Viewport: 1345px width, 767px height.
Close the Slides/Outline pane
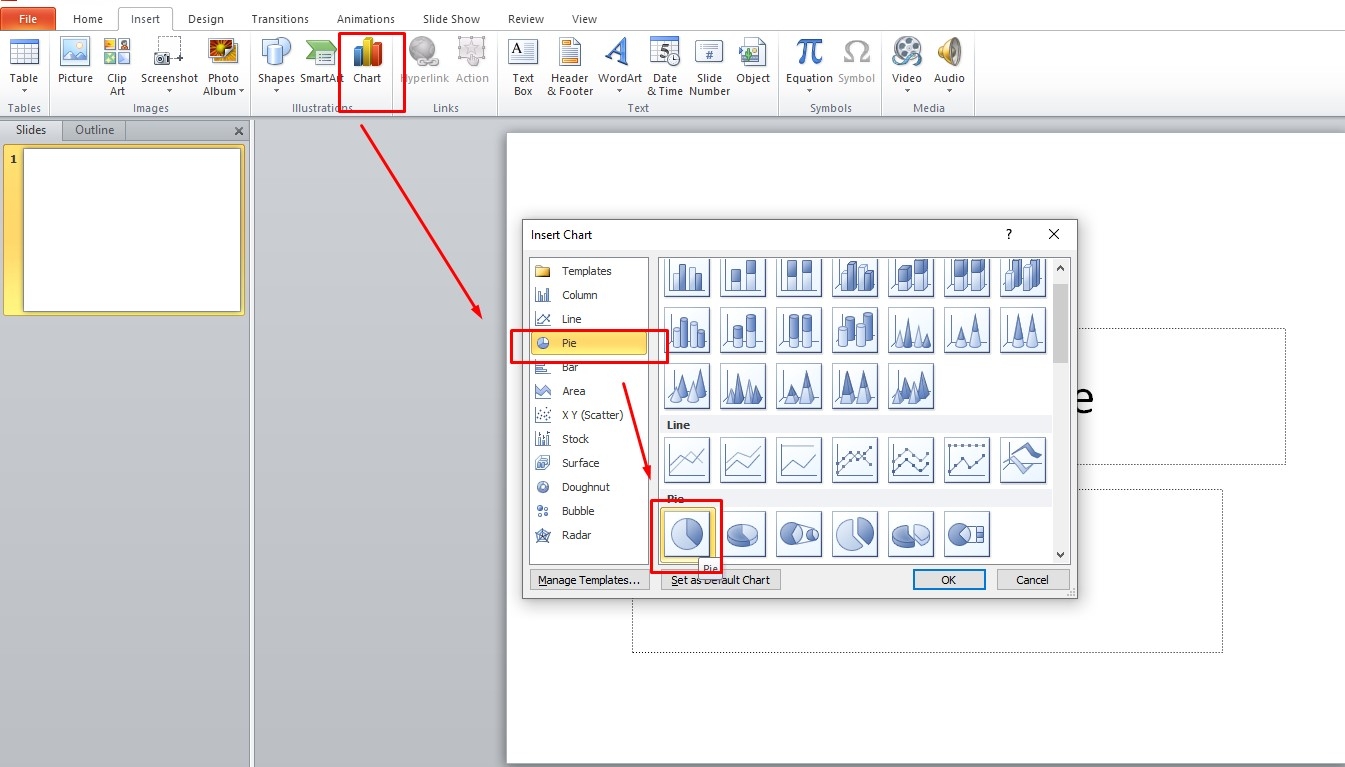[x=239, y=131]
